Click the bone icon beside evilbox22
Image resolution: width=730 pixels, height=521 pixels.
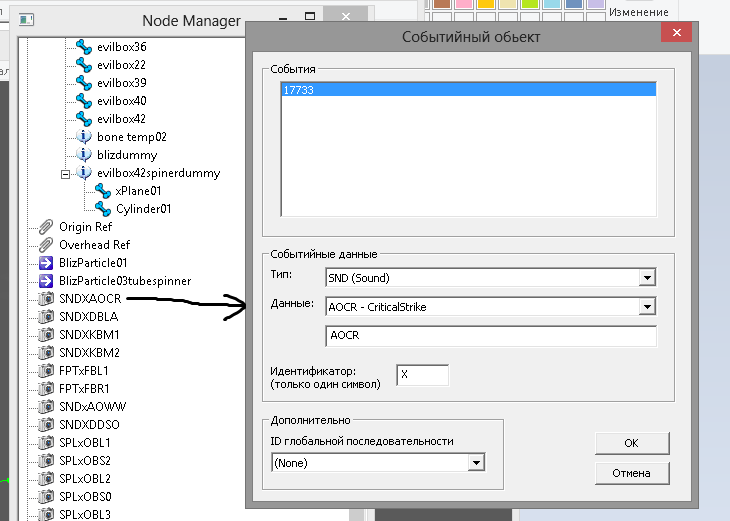click(84, 65)
